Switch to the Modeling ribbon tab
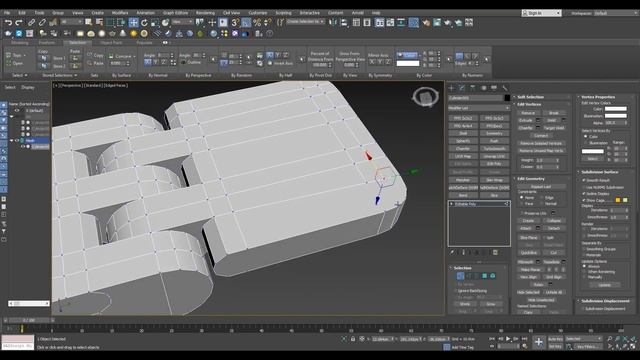The width and height of the screenshot is (640, 360). point(19,42)
